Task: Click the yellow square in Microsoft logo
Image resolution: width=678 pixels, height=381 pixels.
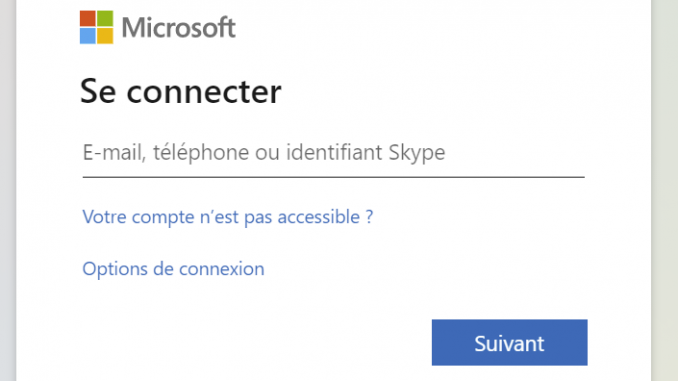Action: pos(105,36)
